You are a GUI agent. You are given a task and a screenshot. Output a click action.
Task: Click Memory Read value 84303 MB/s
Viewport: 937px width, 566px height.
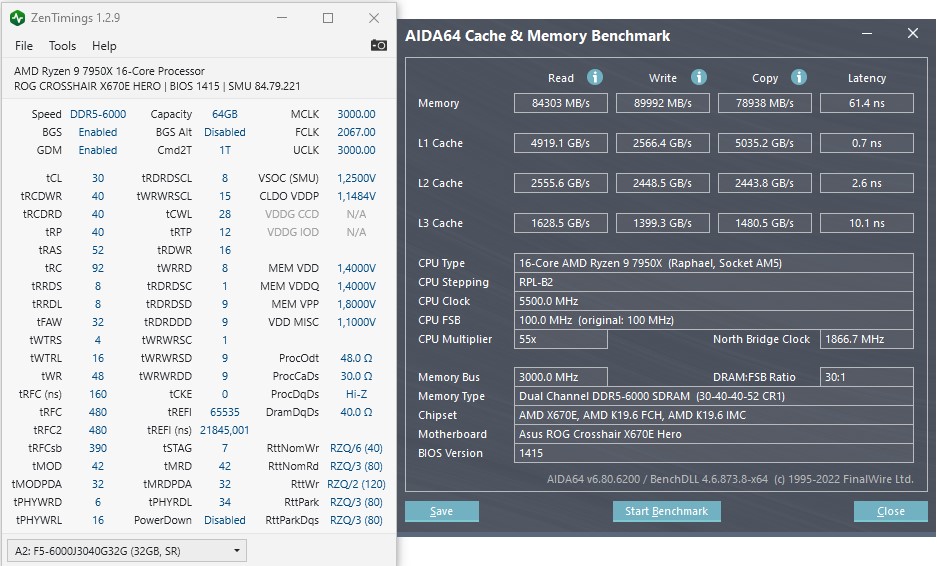click(561, 103)
